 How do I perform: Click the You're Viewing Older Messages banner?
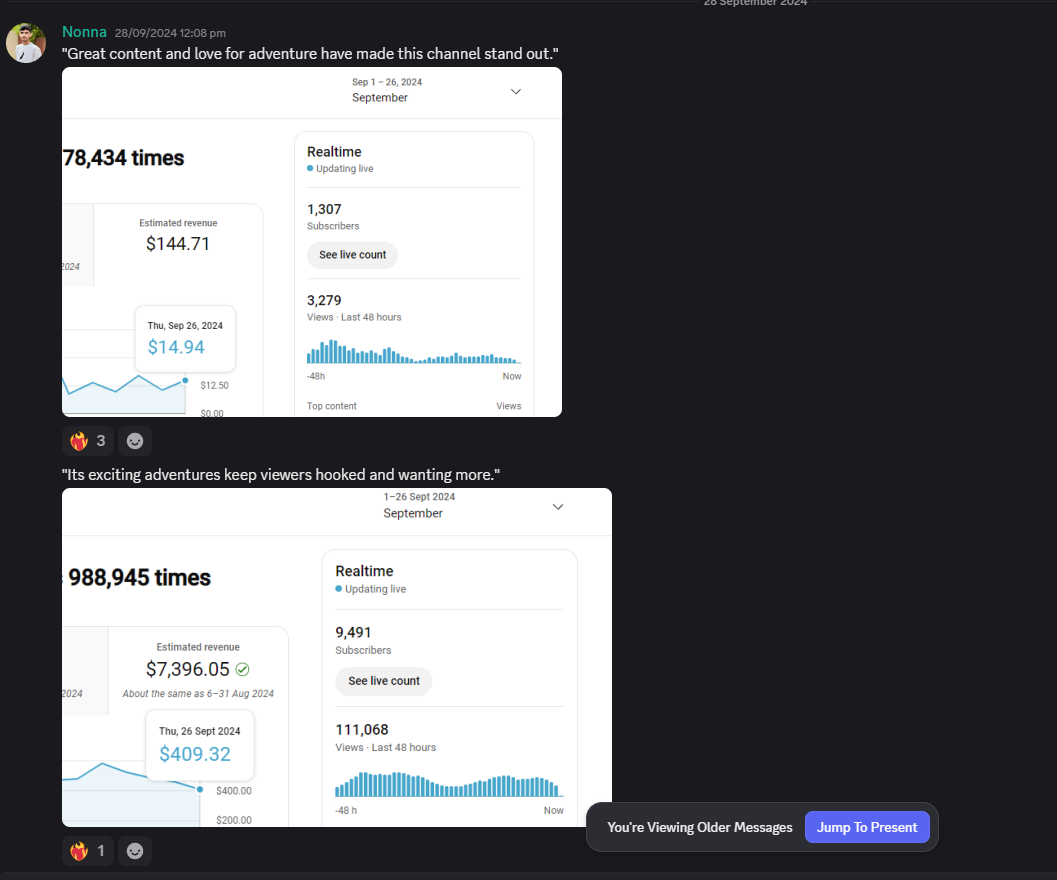click(x=700, y=827)
